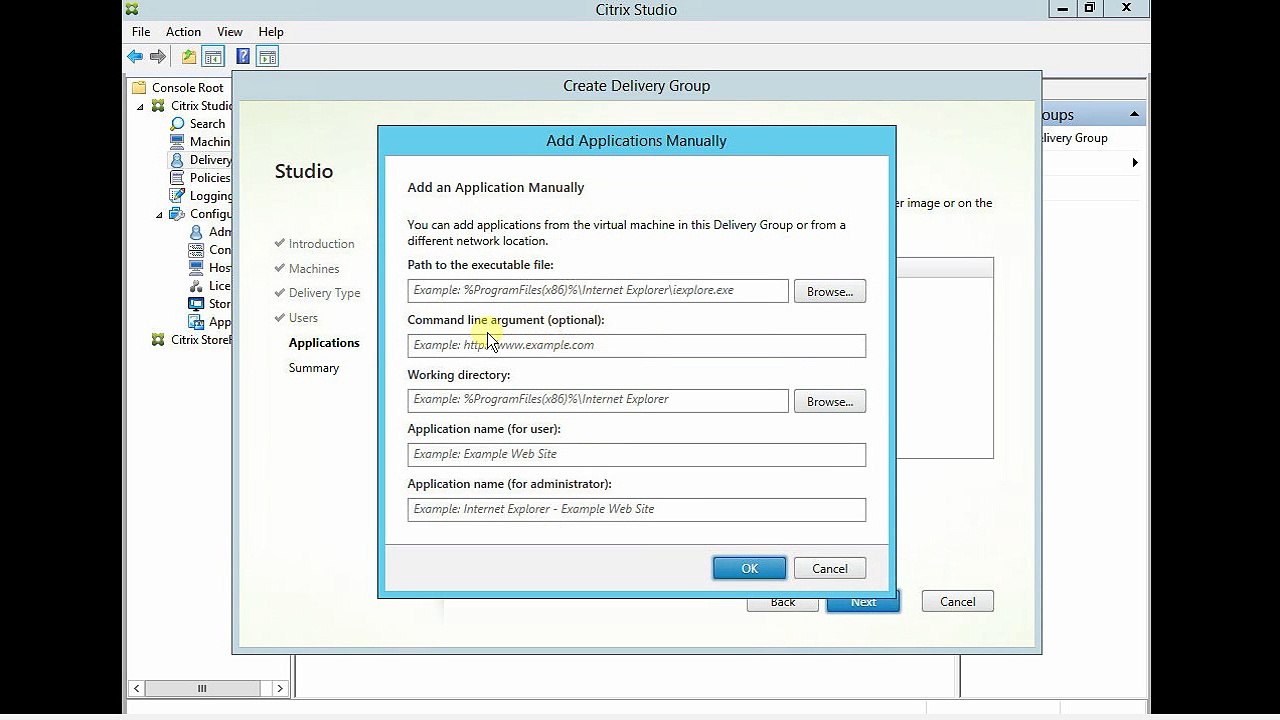The image size is (1280, 720).
Task: Click Application name (for administrator) field
Action: coord(637,510)
